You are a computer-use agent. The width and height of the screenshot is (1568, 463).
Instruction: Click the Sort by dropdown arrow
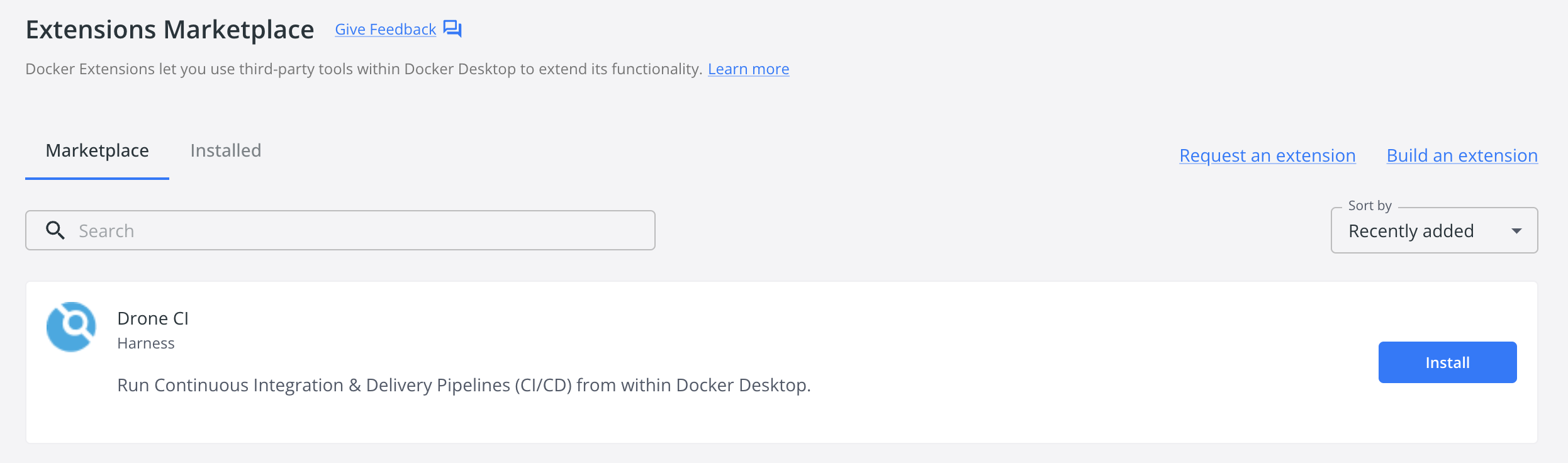coord(1516,231)
